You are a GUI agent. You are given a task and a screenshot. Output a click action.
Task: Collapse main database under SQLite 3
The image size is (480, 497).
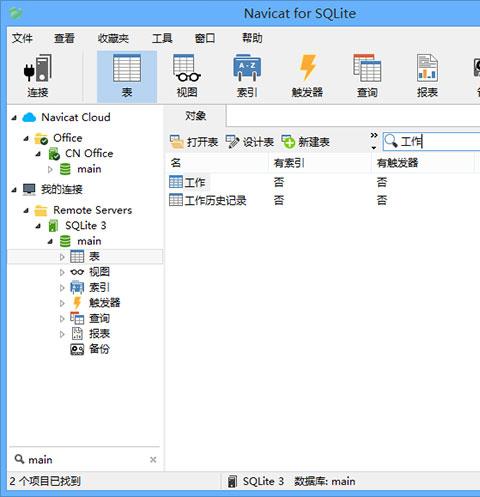[50, 242]
